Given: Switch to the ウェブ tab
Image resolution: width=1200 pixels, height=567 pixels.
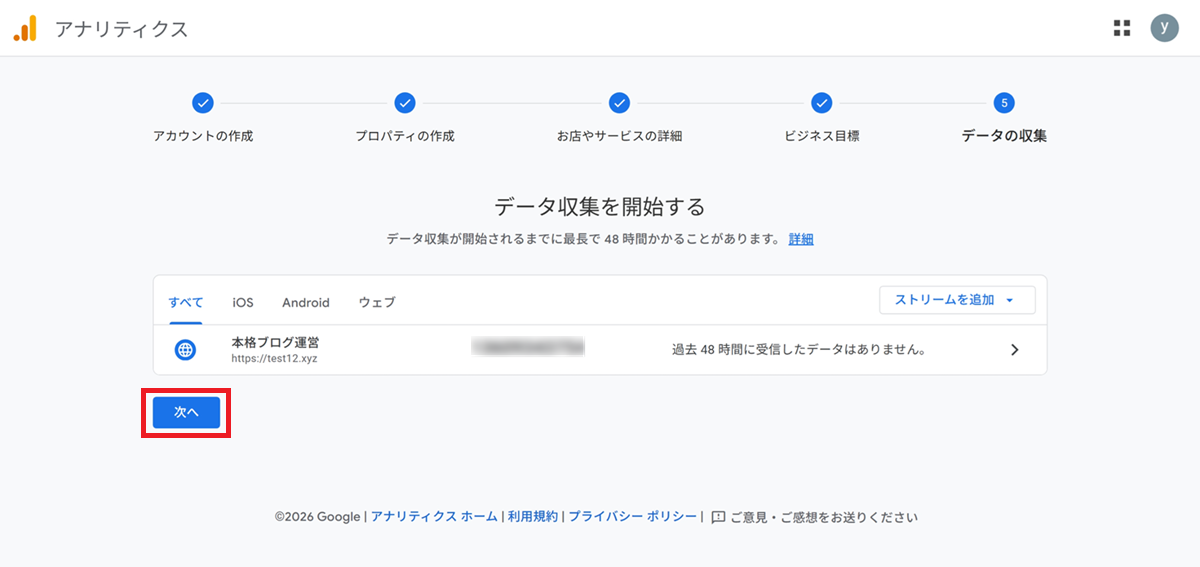Looking at the screenshot, I should pos(377,302).
